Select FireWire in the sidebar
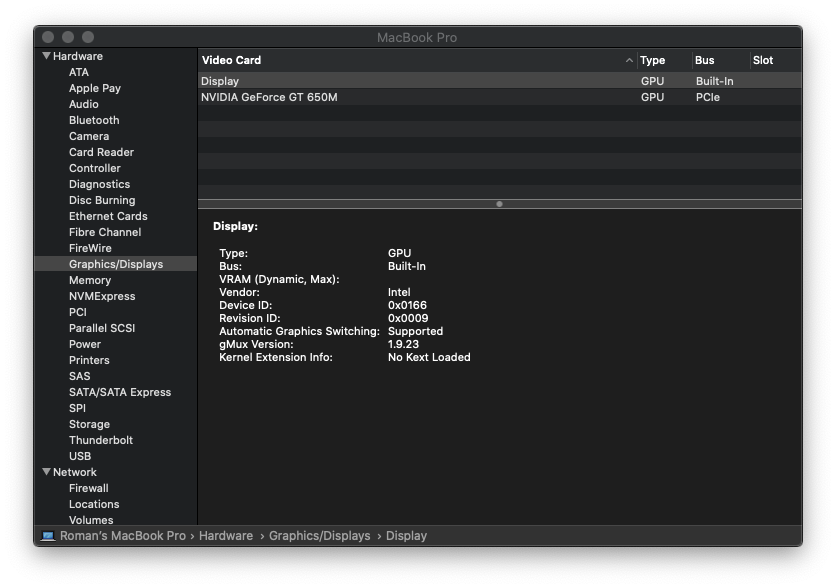This screenshot has height=588, width=836. click(x=90, y=248)
